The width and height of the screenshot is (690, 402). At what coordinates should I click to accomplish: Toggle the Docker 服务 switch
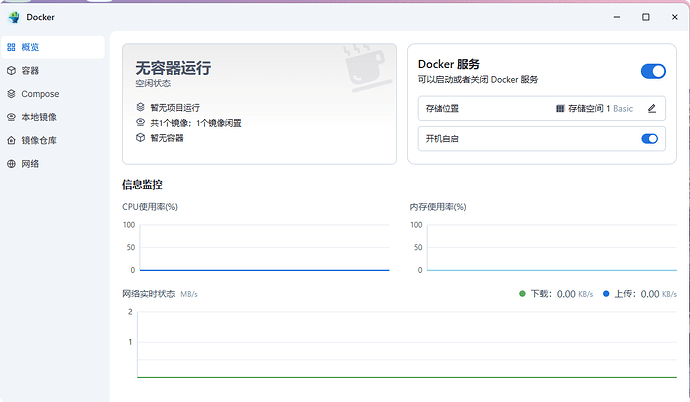point(653,71)
